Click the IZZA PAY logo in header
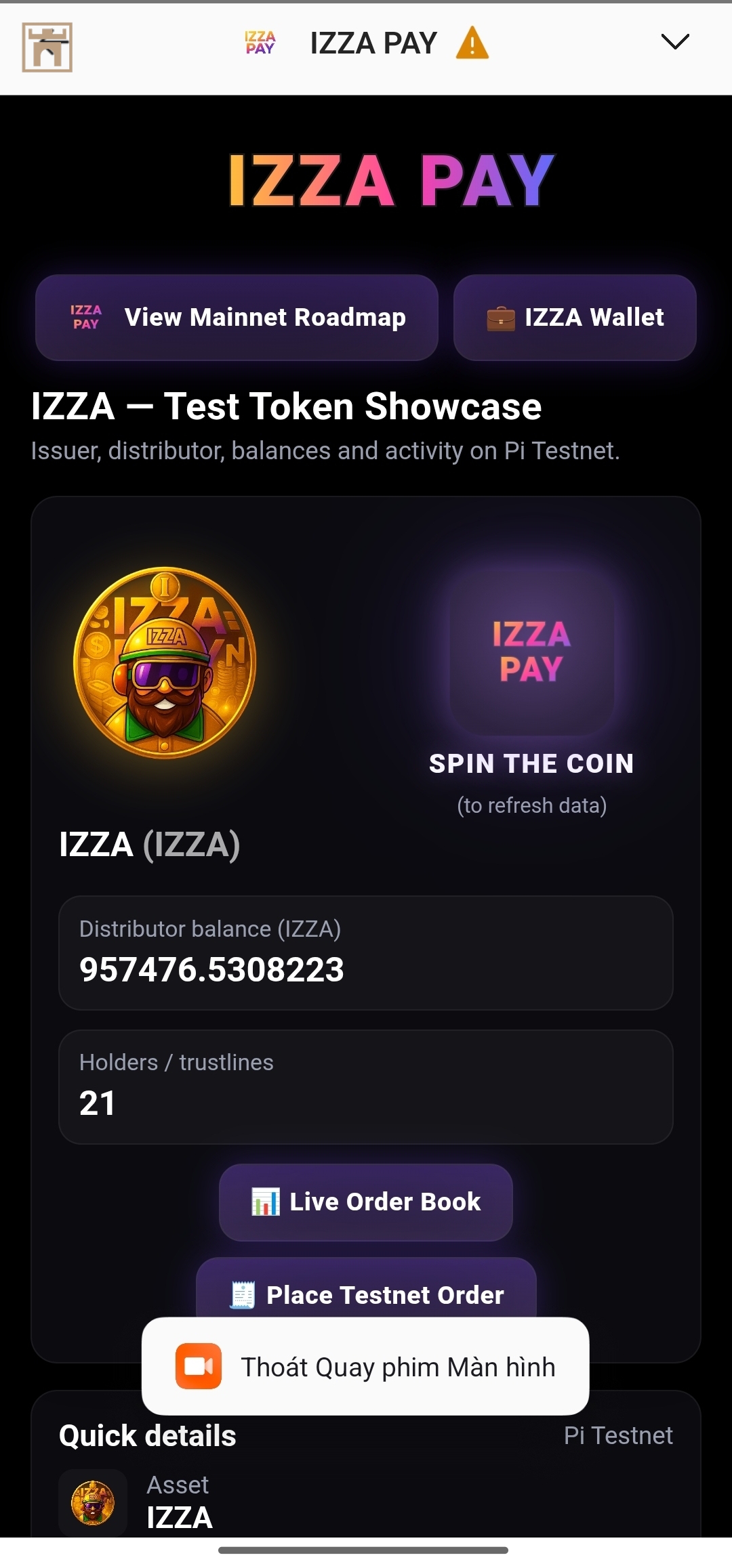This screenshot has width=732, height=1568. point(260,43)
